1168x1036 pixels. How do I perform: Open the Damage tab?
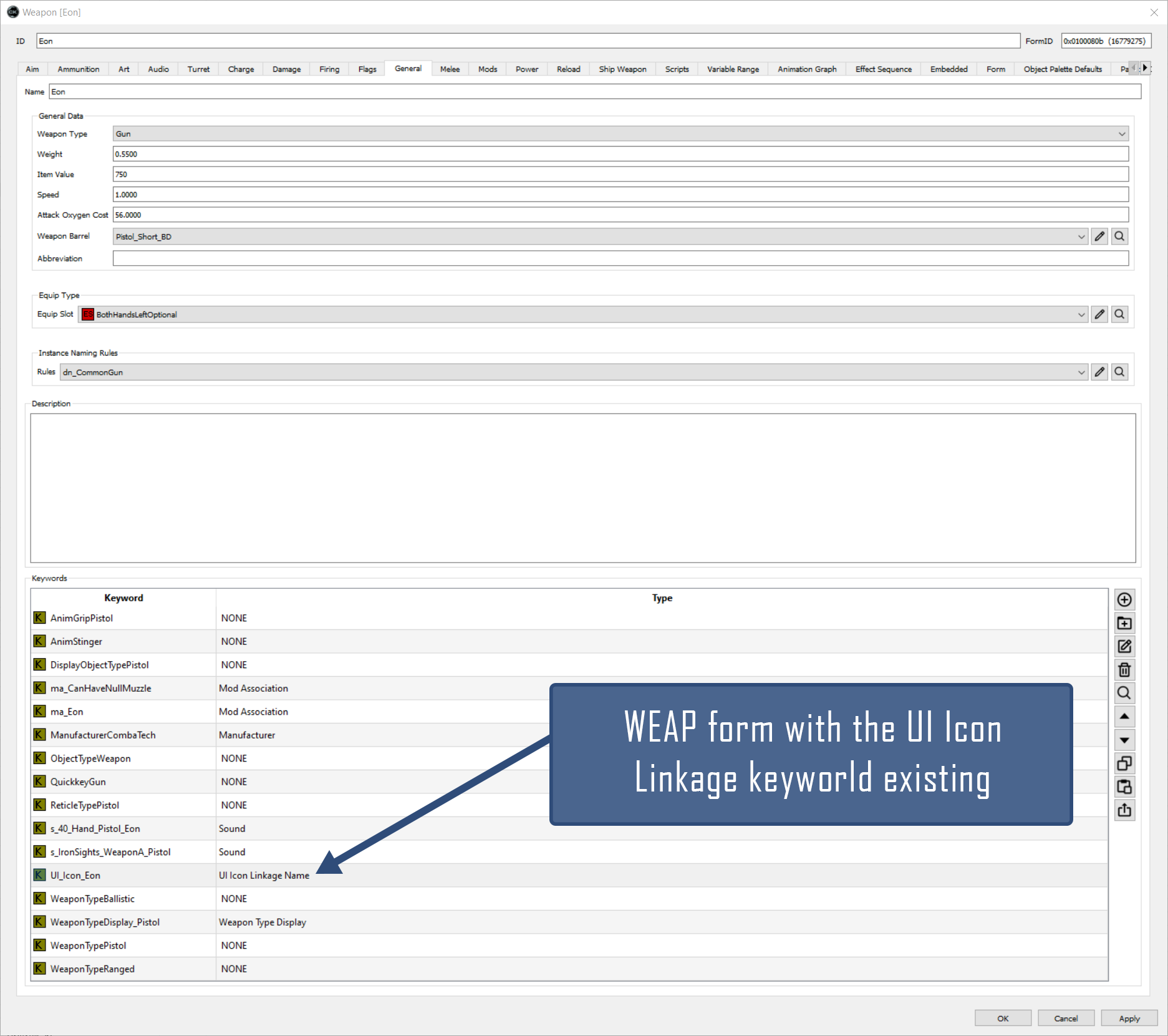coord(286,69)
